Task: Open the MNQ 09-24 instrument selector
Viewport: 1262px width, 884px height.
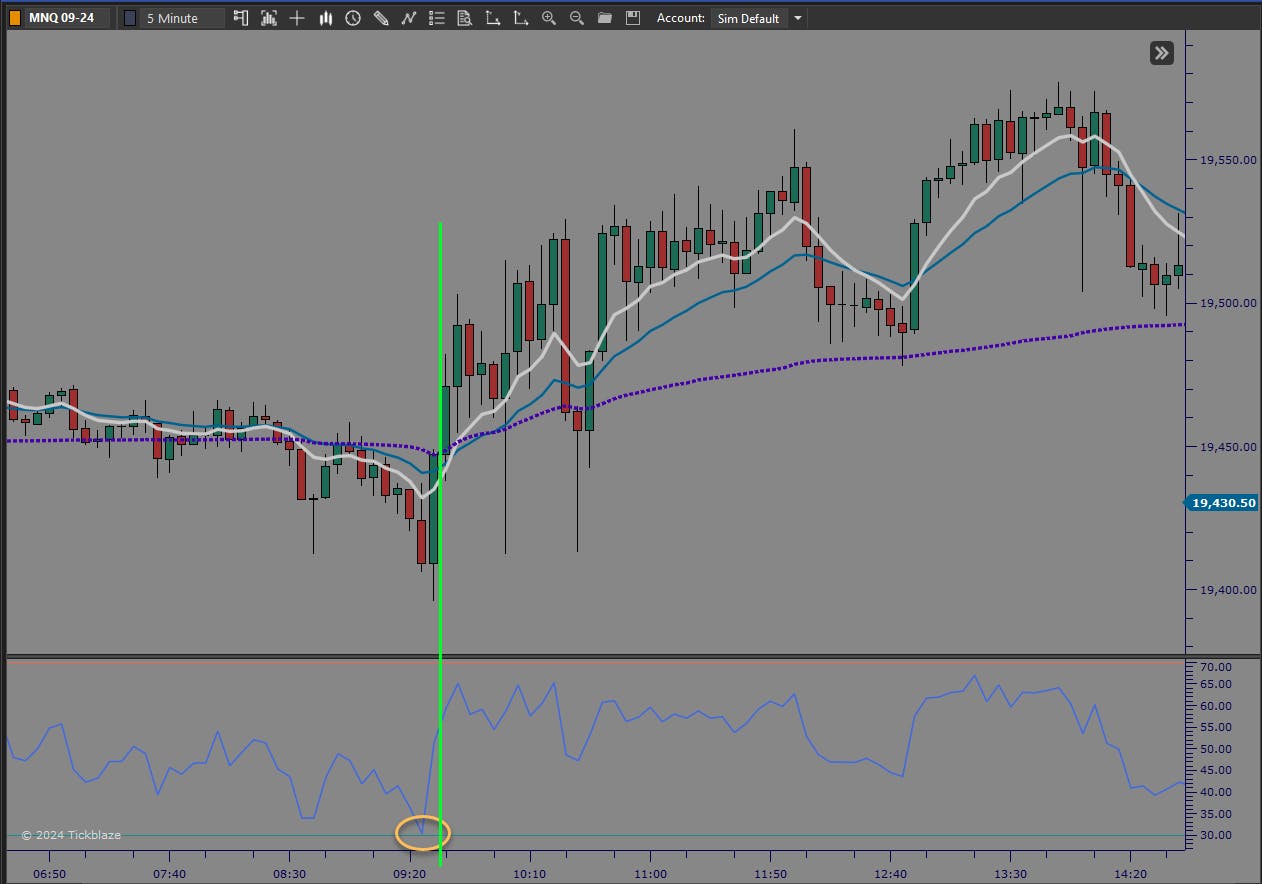Action: (68, 18)
